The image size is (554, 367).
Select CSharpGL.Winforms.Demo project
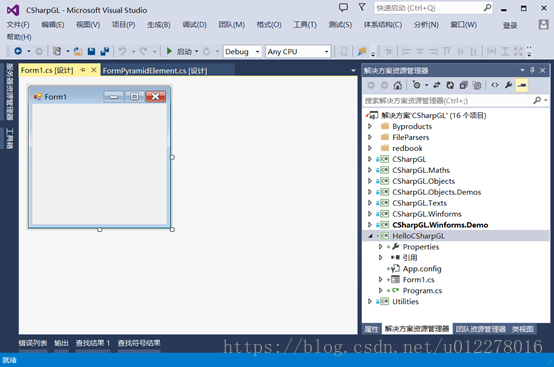[440, 225]
